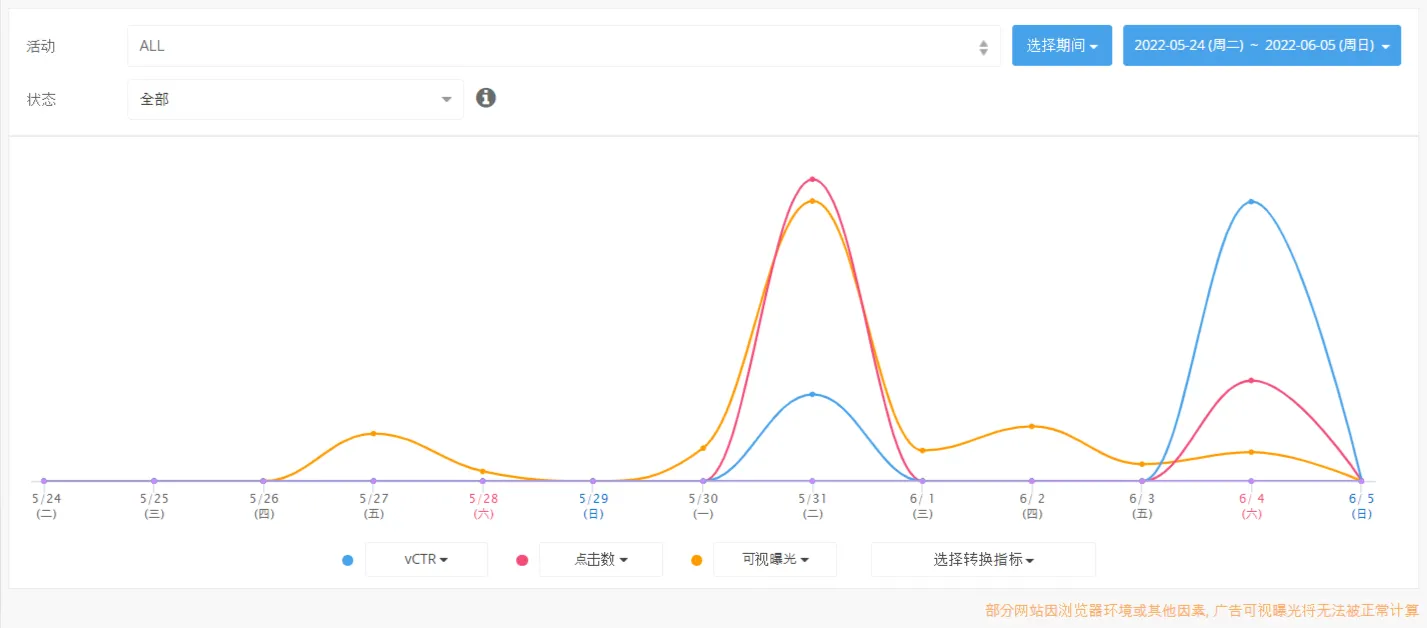The image size is (1427, 628).
Task: Click the blue vCTR legend dot
Action: click(347, 560)
